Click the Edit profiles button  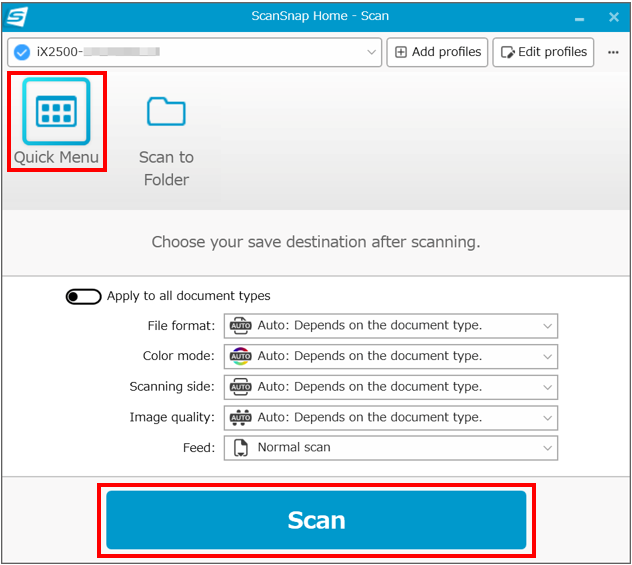pyautogui.click(x=543, y=52)
